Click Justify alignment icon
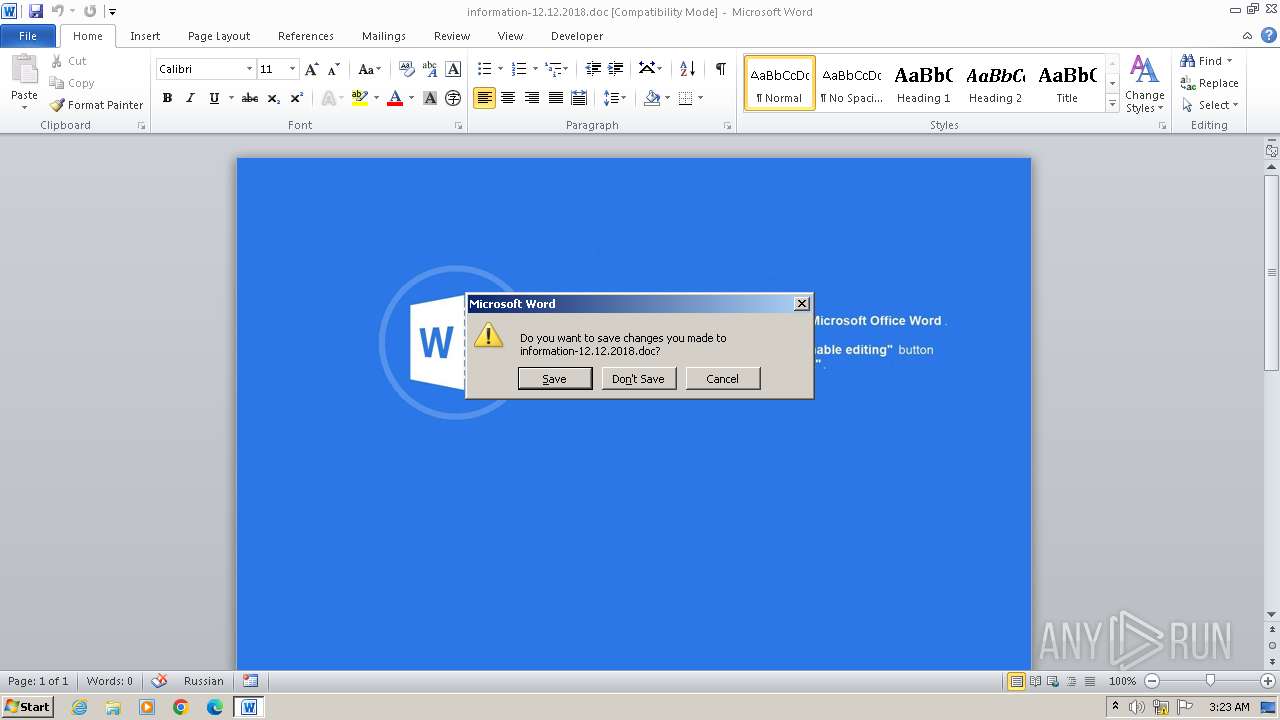The height and width of the screenshot is (720, 1280). [555, 98]
